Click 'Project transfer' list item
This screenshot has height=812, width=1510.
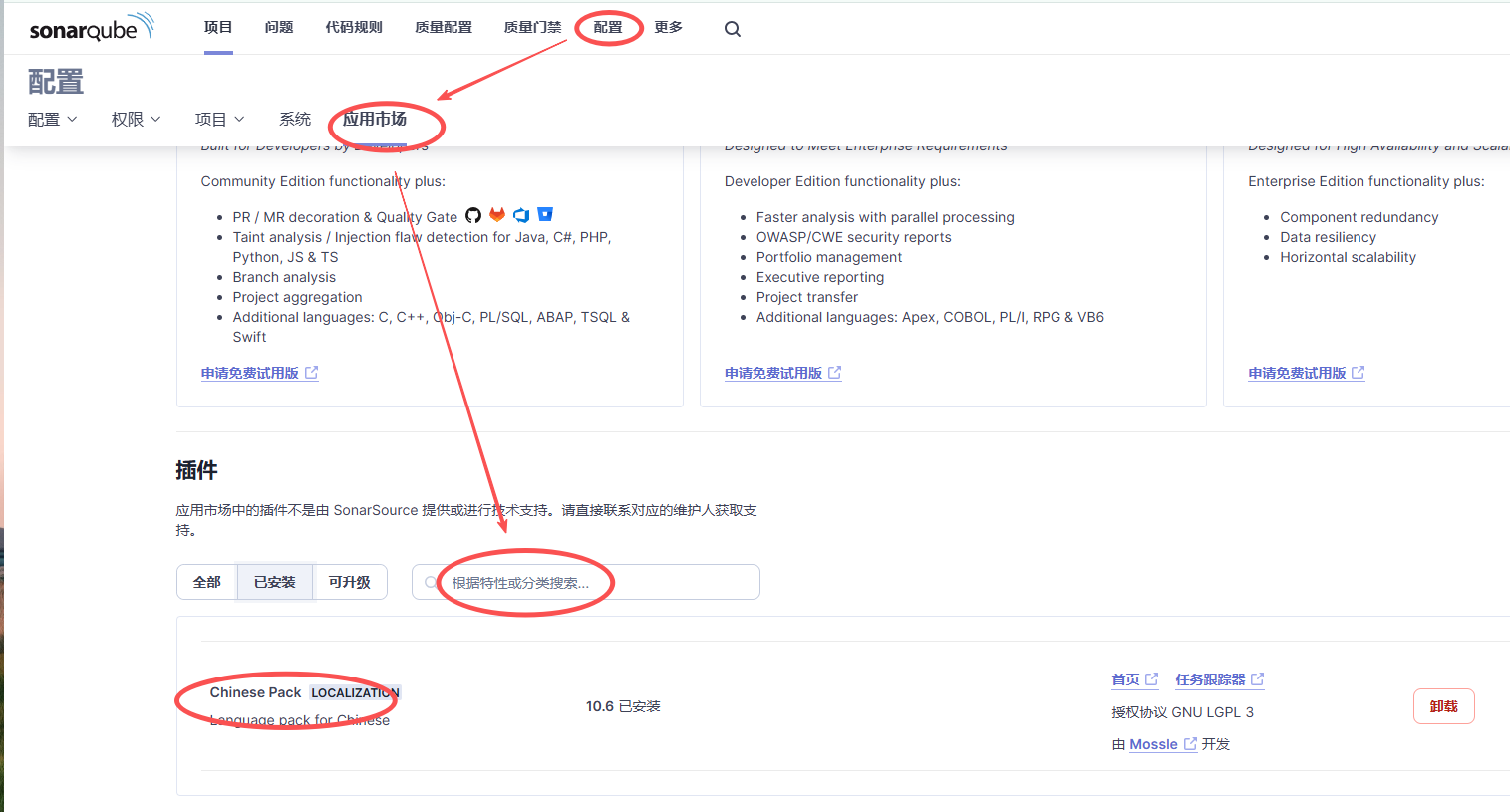point(807,297)
